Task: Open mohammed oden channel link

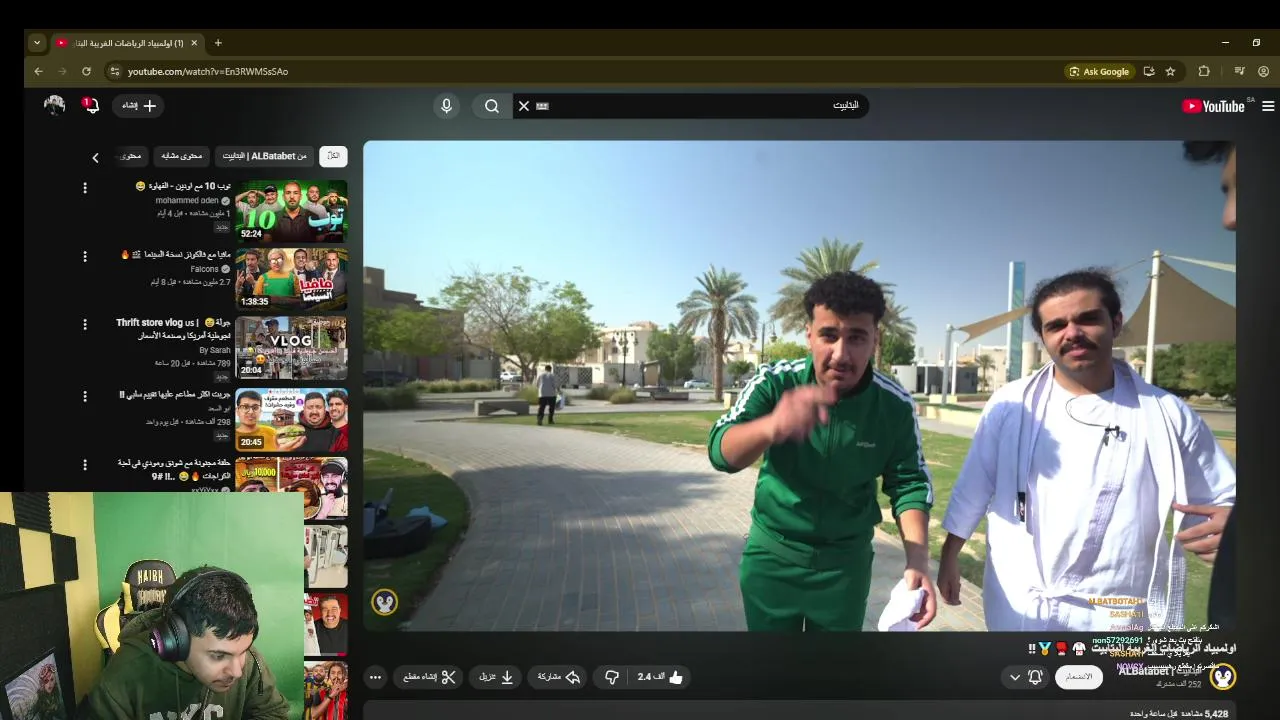Action: (x=187, y=200)
